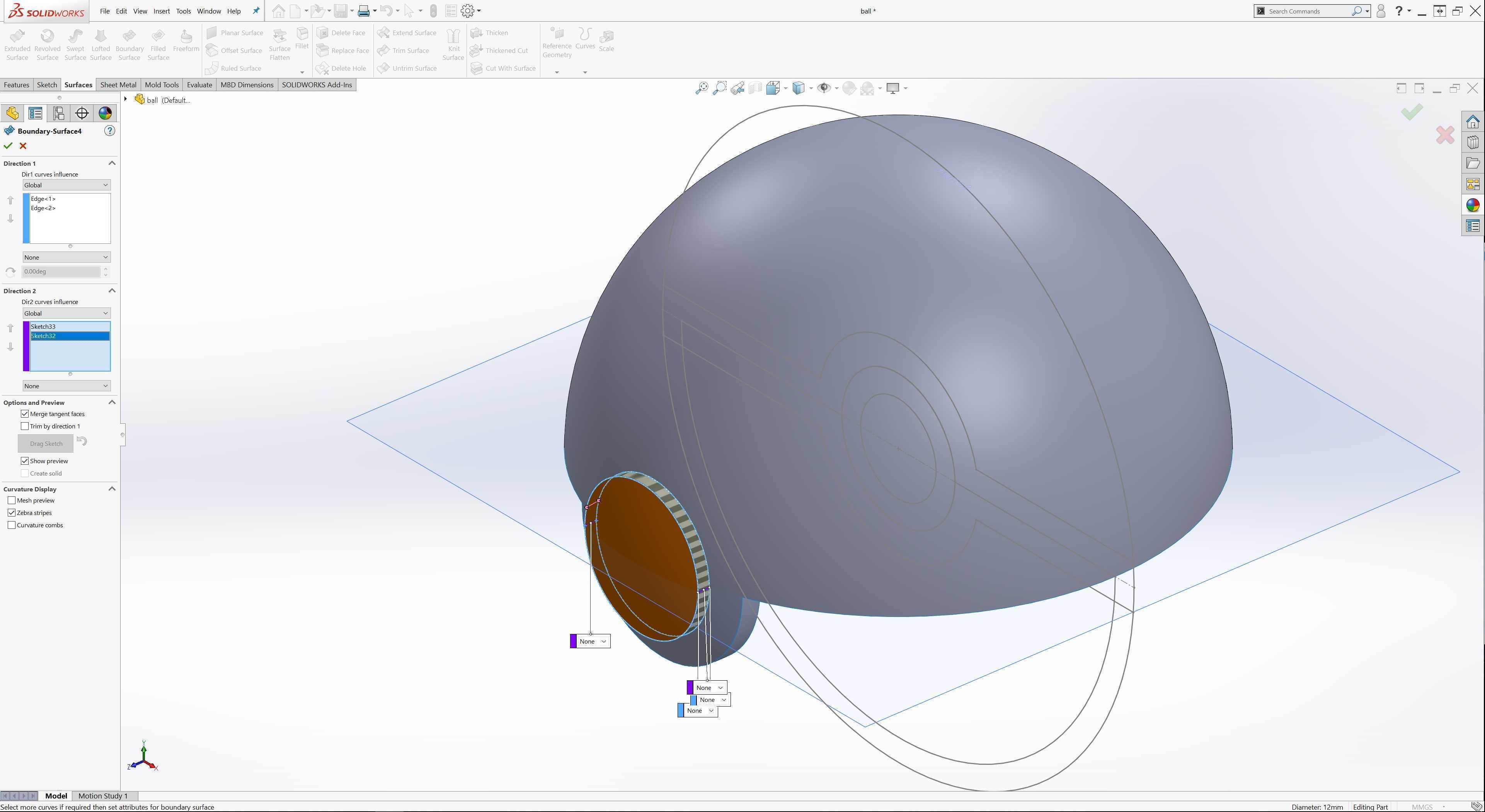Open Motion Study 1 tab
The image size is (1485, 812).
[x=102, y=796]
